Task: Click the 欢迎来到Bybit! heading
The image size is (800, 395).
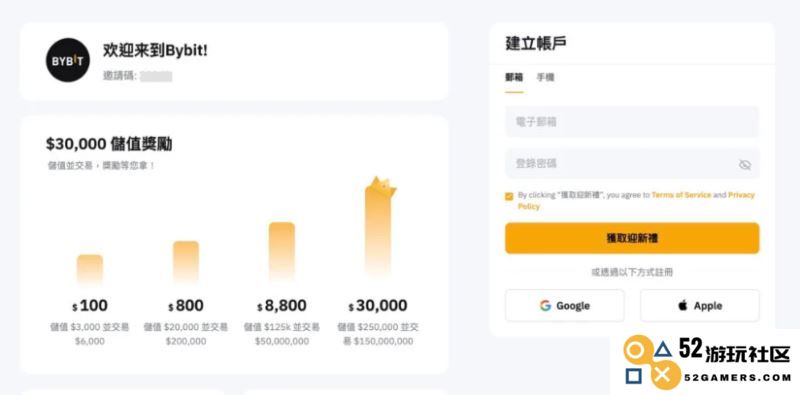Action: pos(156,50)
